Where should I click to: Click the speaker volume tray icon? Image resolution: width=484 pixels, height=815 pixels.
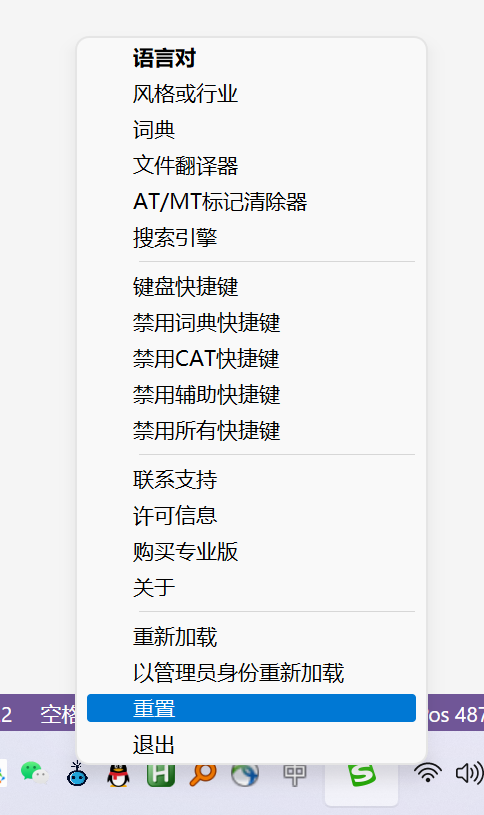(x=469, y=773)
